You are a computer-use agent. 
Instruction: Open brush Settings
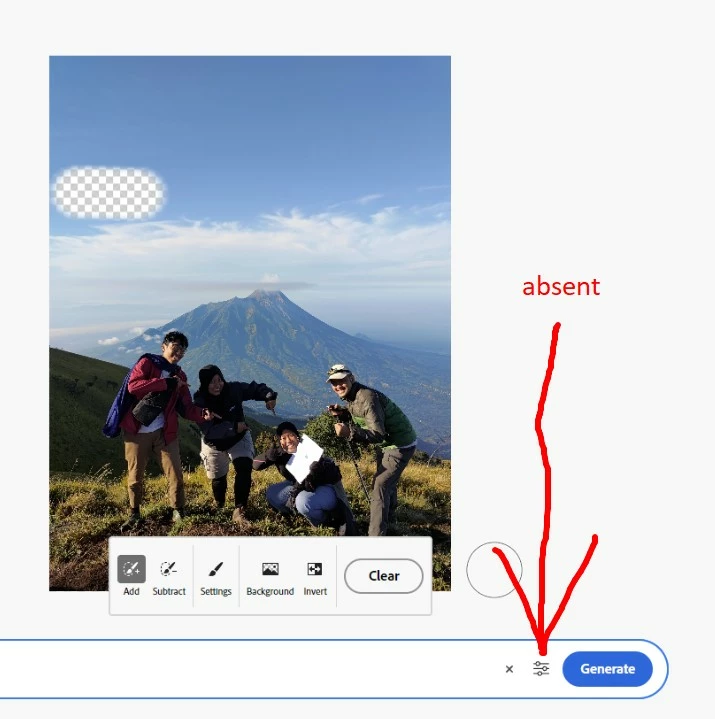point(216,577)
